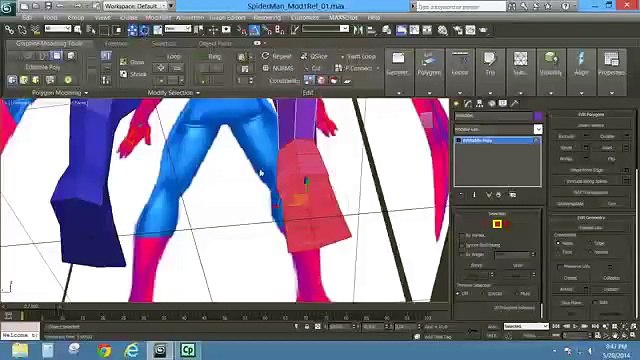Click the object color purple swatch
The image size is (640, 360).
click(538, 116)
